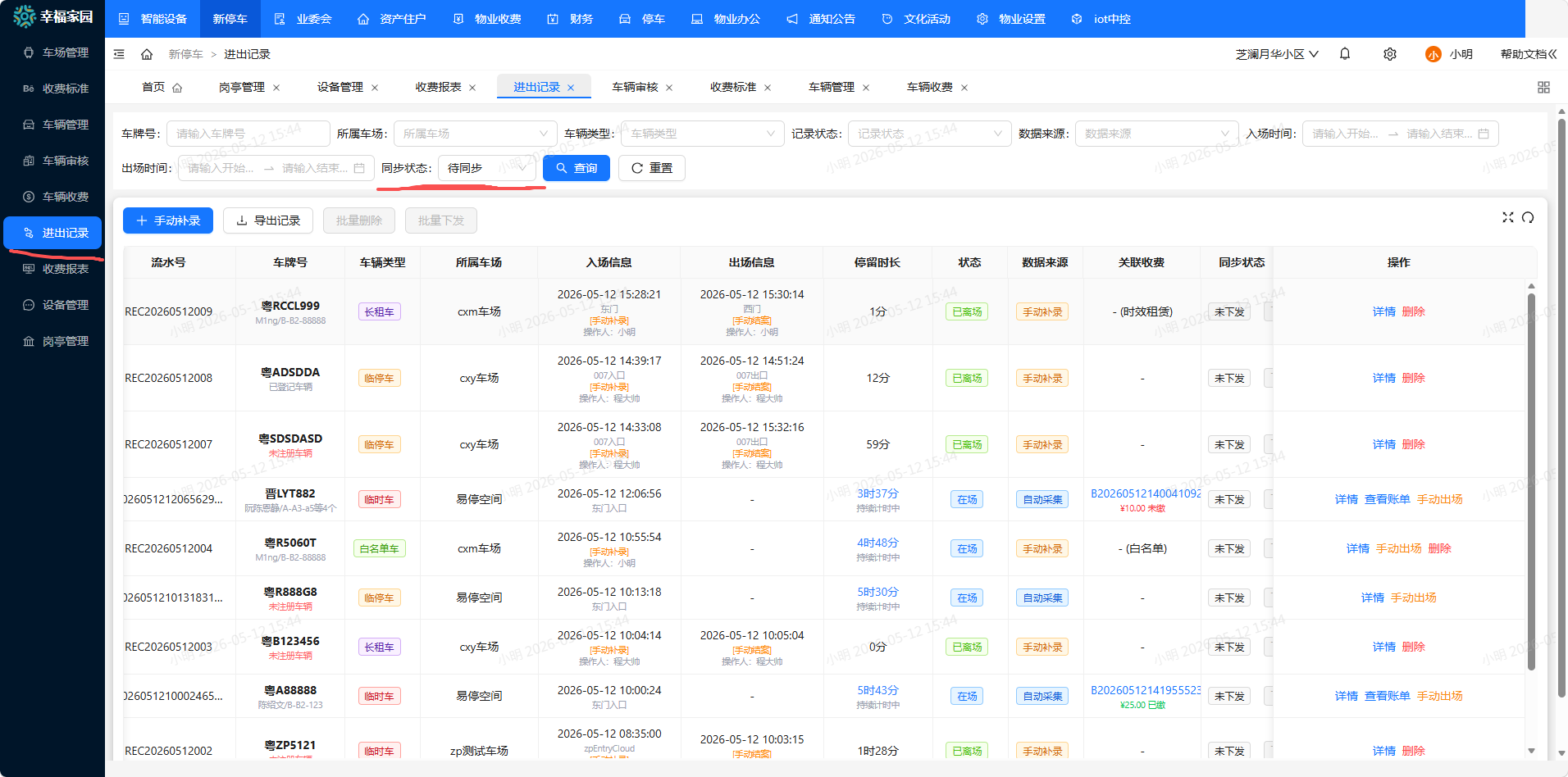This screenshot has width=1568, height=777.
Task: Open 物业办公 top menu
Action: pos(726,19)
